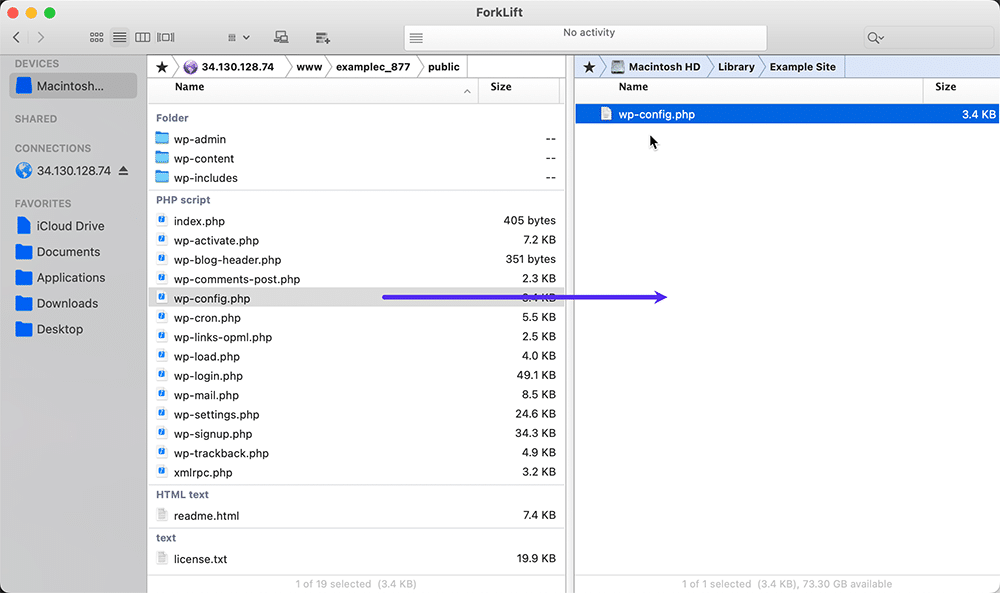Image resolution: width=1000 pixels, height=593 pixels.
Task: Open the Sync tool icon
Action: (x=281, y=37)
